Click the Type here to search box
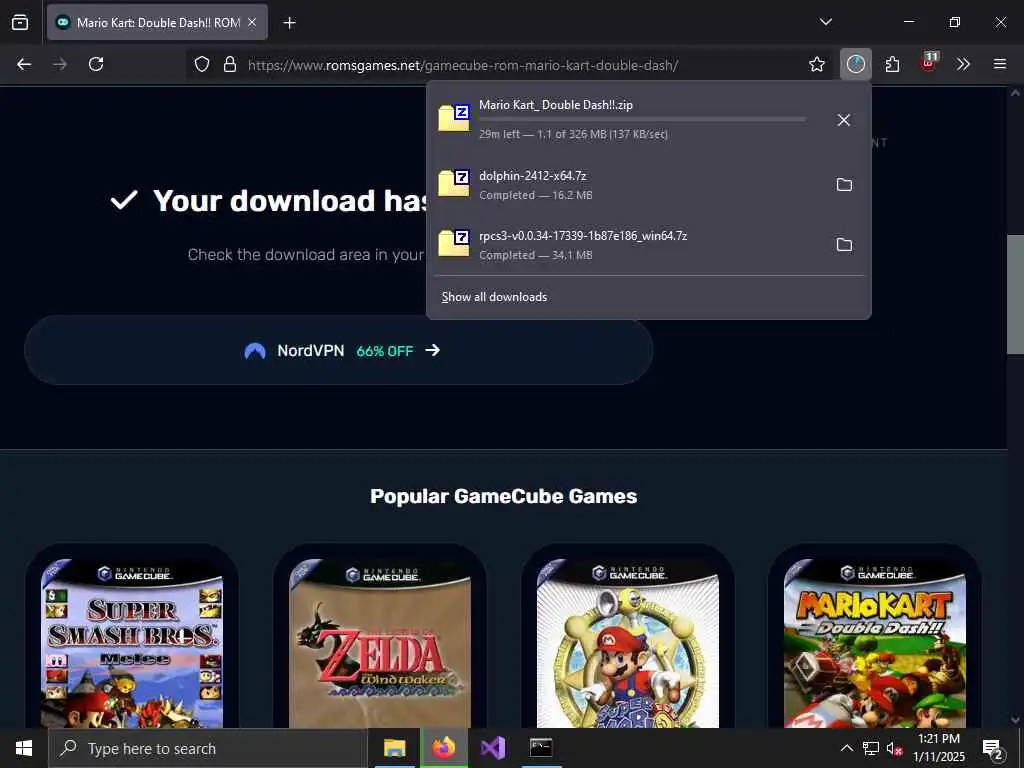Image resolution: width=1024 pixels, height=768 pixels. (x=208, y=748)
